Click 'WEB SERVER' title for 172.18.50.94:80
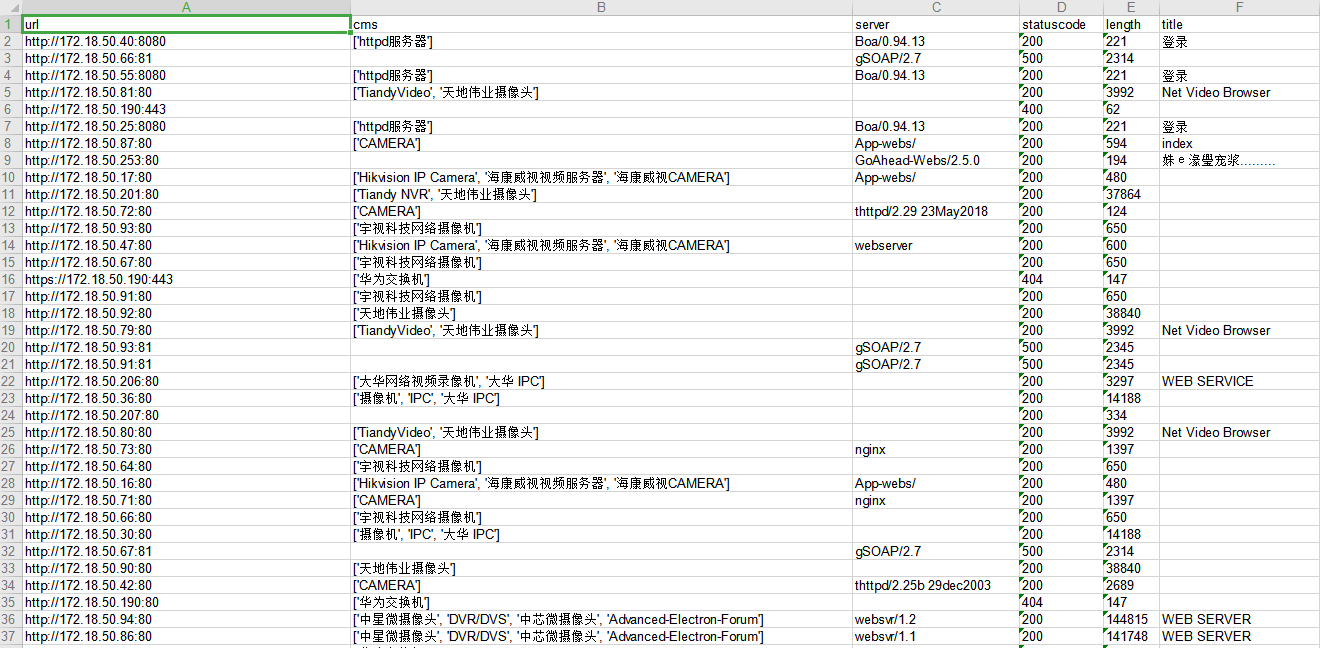 point(1239,619)
